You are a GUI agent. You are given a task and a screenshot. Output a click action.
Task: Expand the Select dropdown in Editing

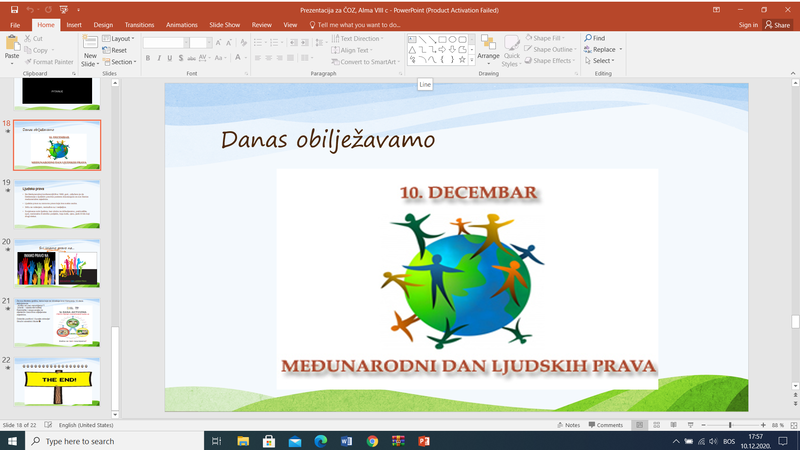click(602, 61)
